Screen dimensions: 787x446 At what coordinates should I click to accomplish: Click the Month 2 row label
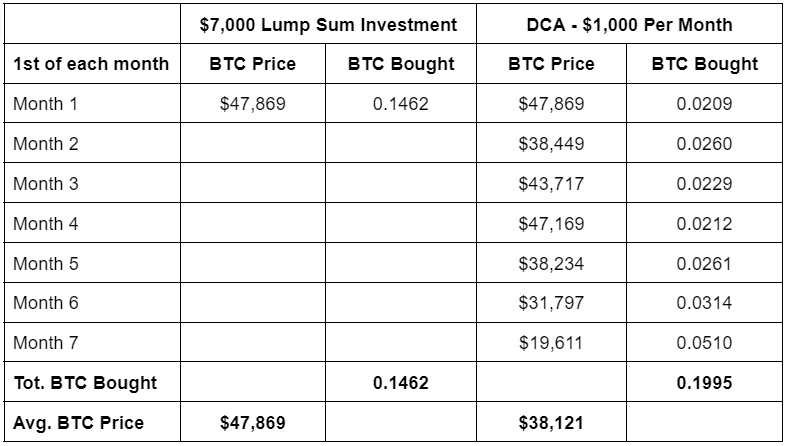45,143
